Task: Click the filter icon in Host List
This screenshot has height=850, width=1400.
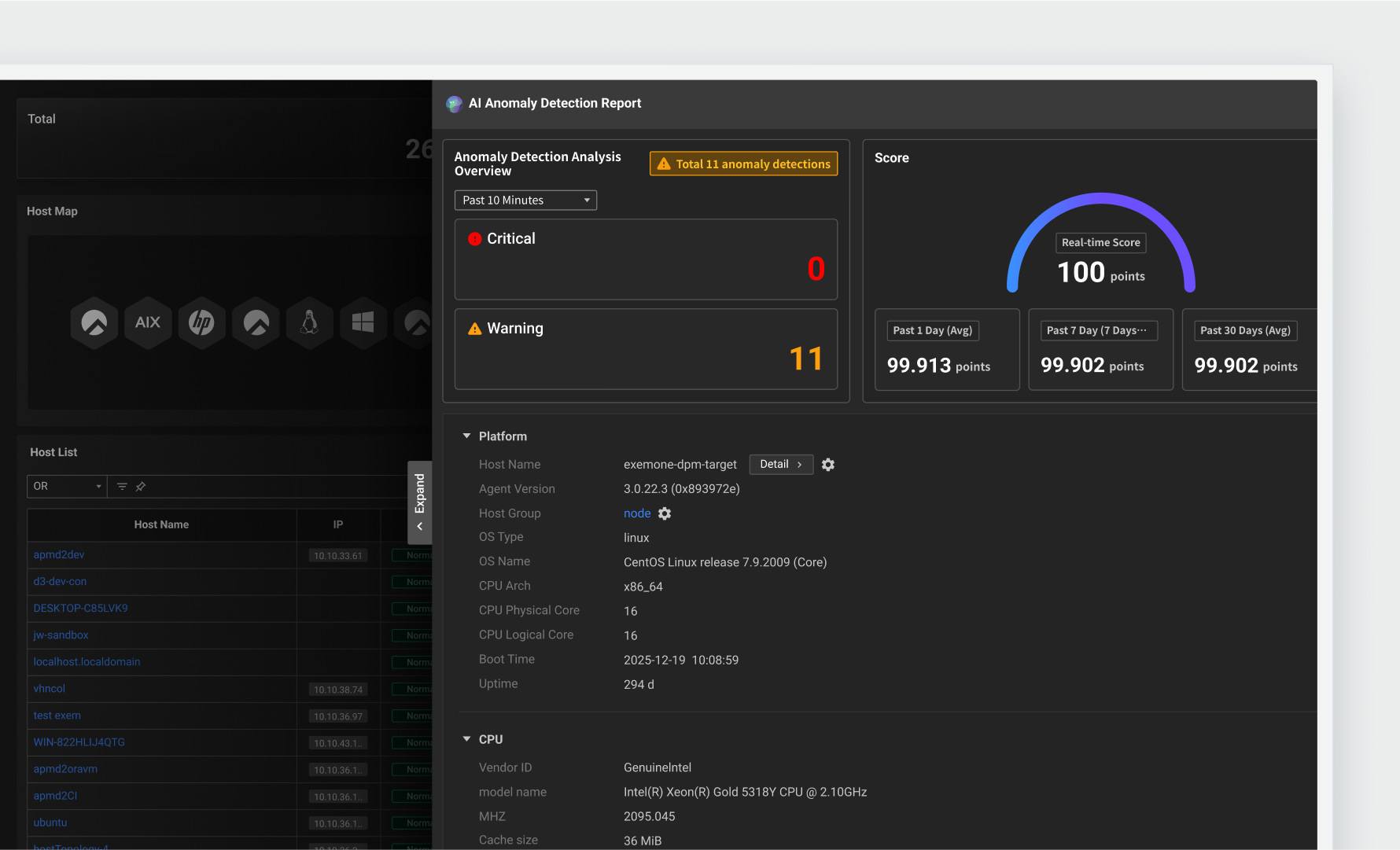Action: (x=122, y=487)
